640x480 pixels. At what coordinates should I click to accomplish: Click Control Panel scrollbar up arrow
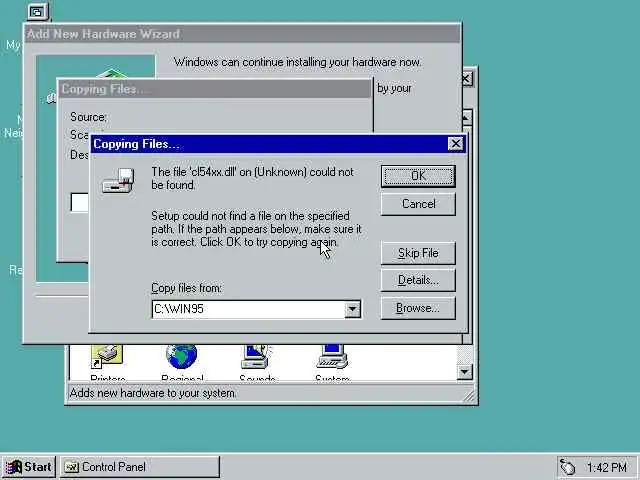(x=466, y=118)
